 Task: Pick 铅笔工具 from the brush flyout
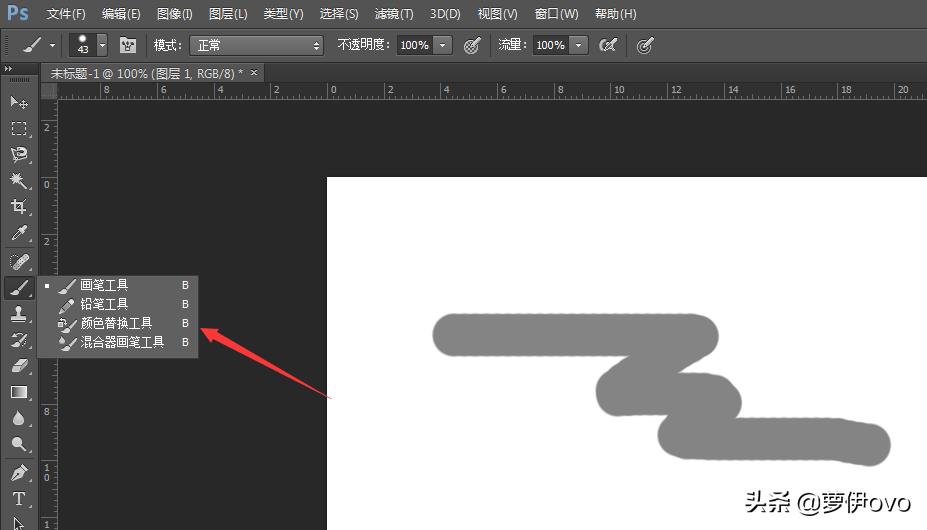click(104, 304)
